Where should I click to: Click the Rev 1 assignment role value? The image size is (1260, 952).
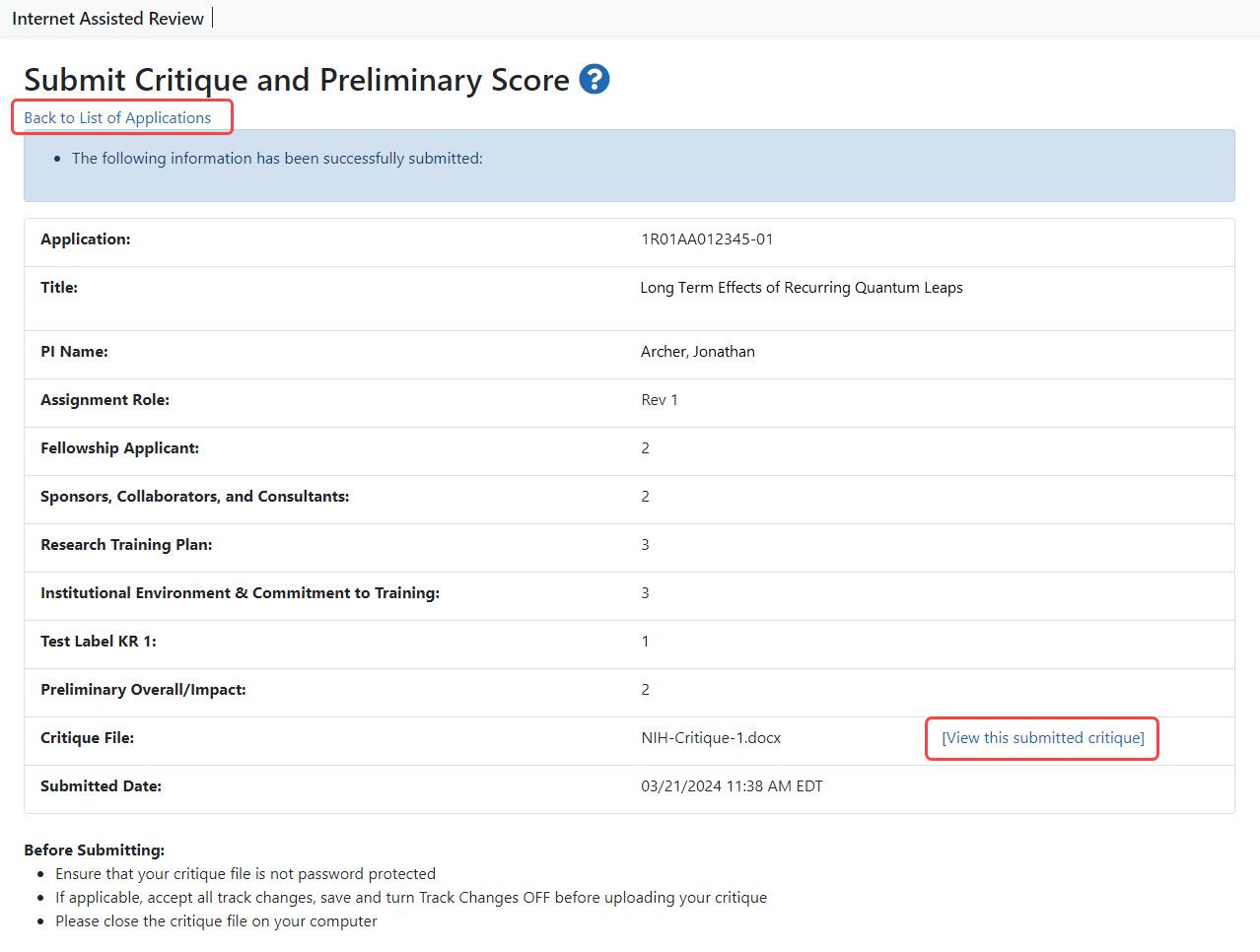coord(659,400)
